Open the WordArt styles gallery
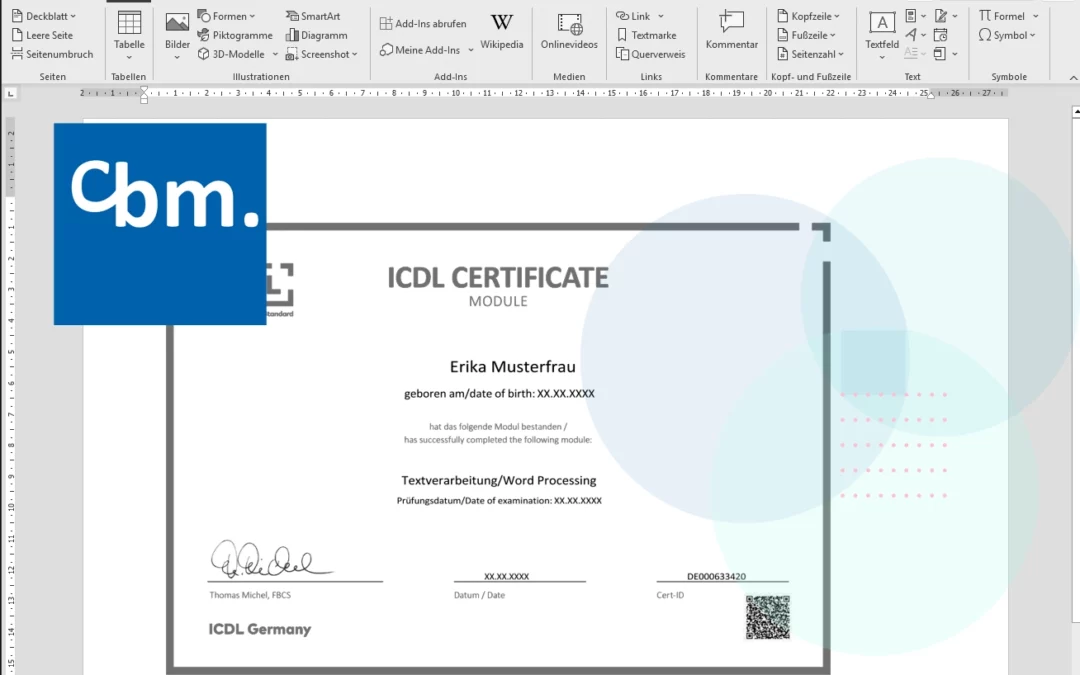Screen dimensions: 1080x675 click(x=915, y=34)
